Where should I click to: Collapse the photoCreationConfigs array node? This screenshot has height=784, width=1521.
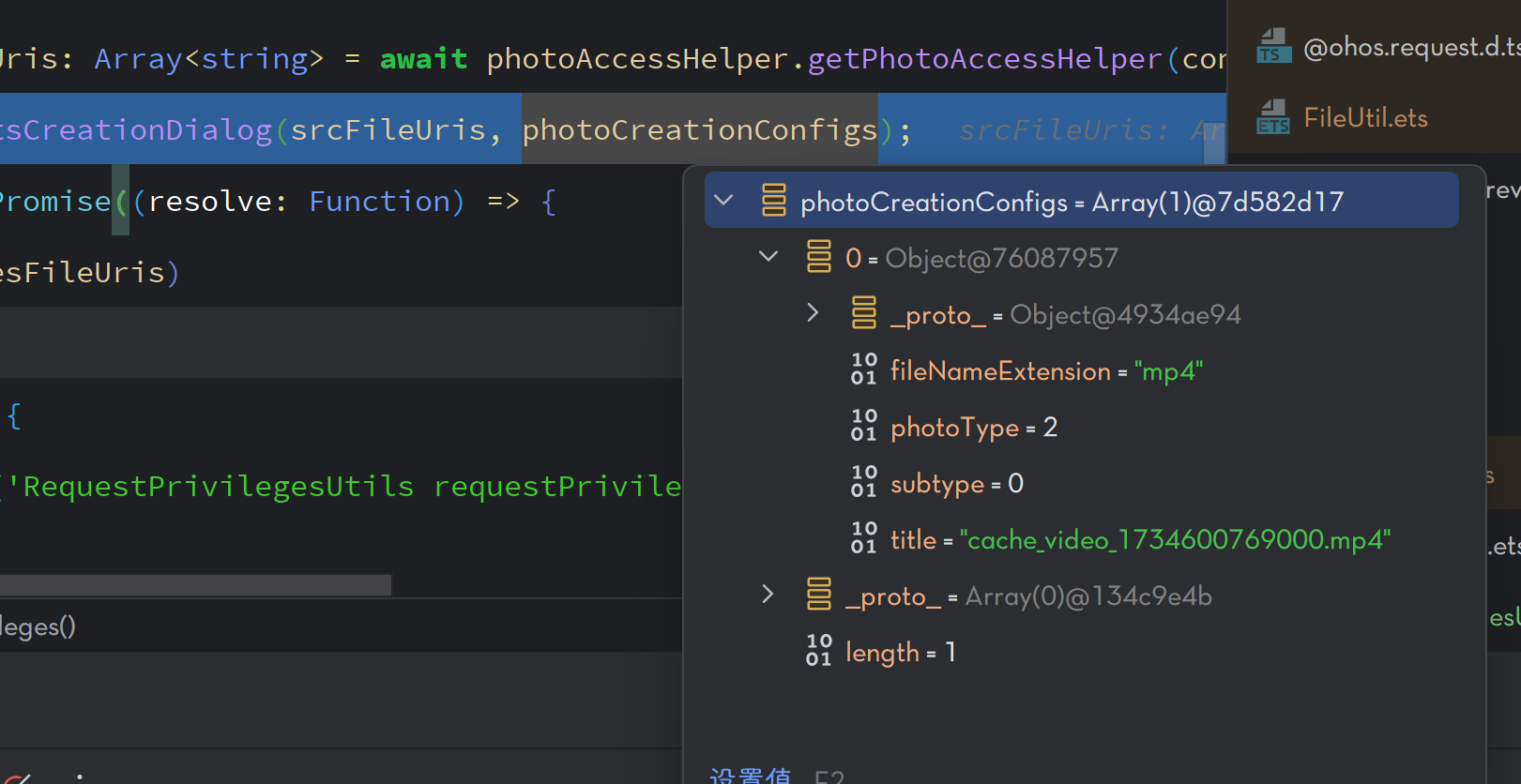pyautogui.click(x=723, y=200)
